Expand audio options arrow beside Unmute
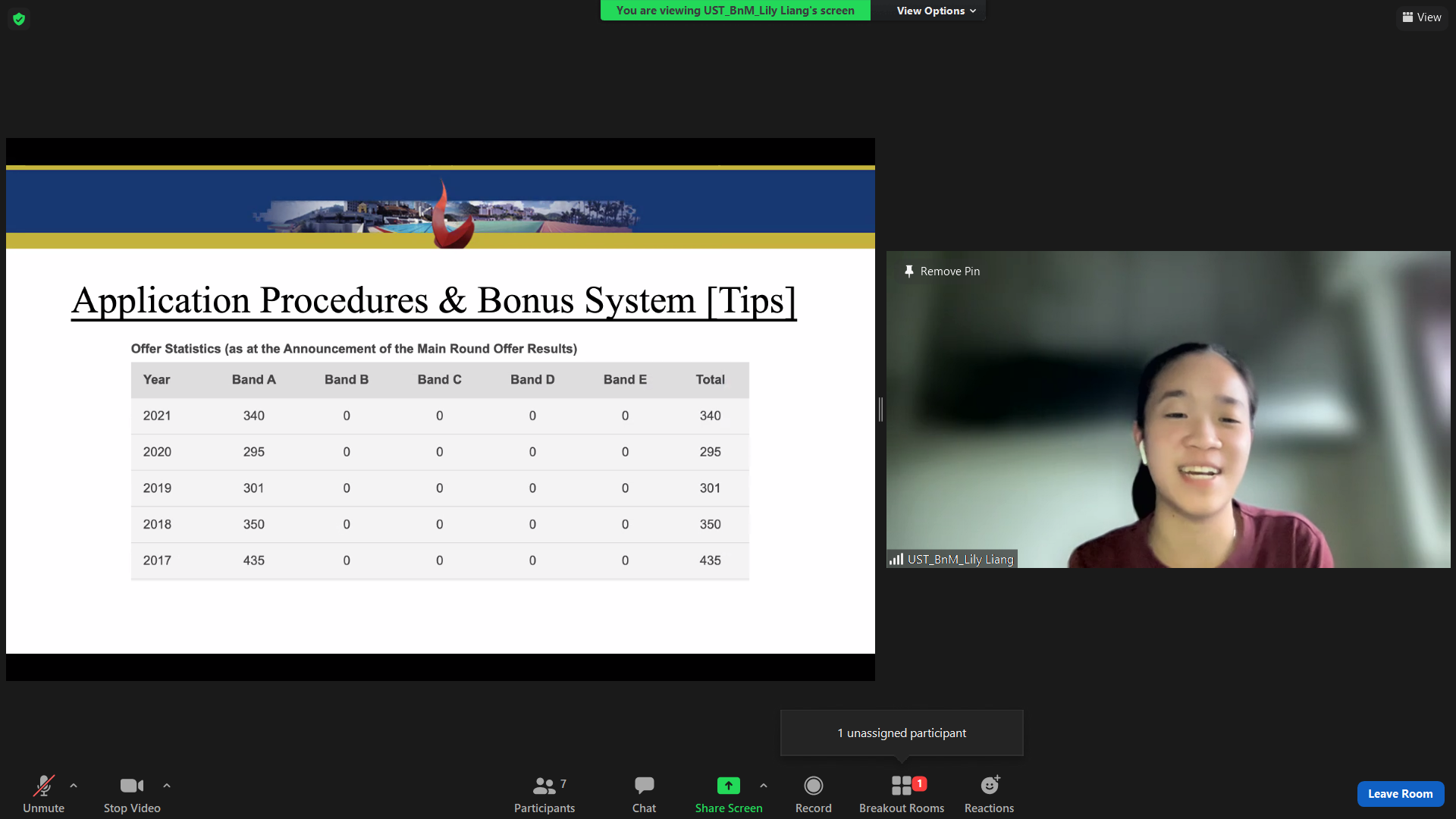This screenshot has height=819, width=1456. coord(74,786)
